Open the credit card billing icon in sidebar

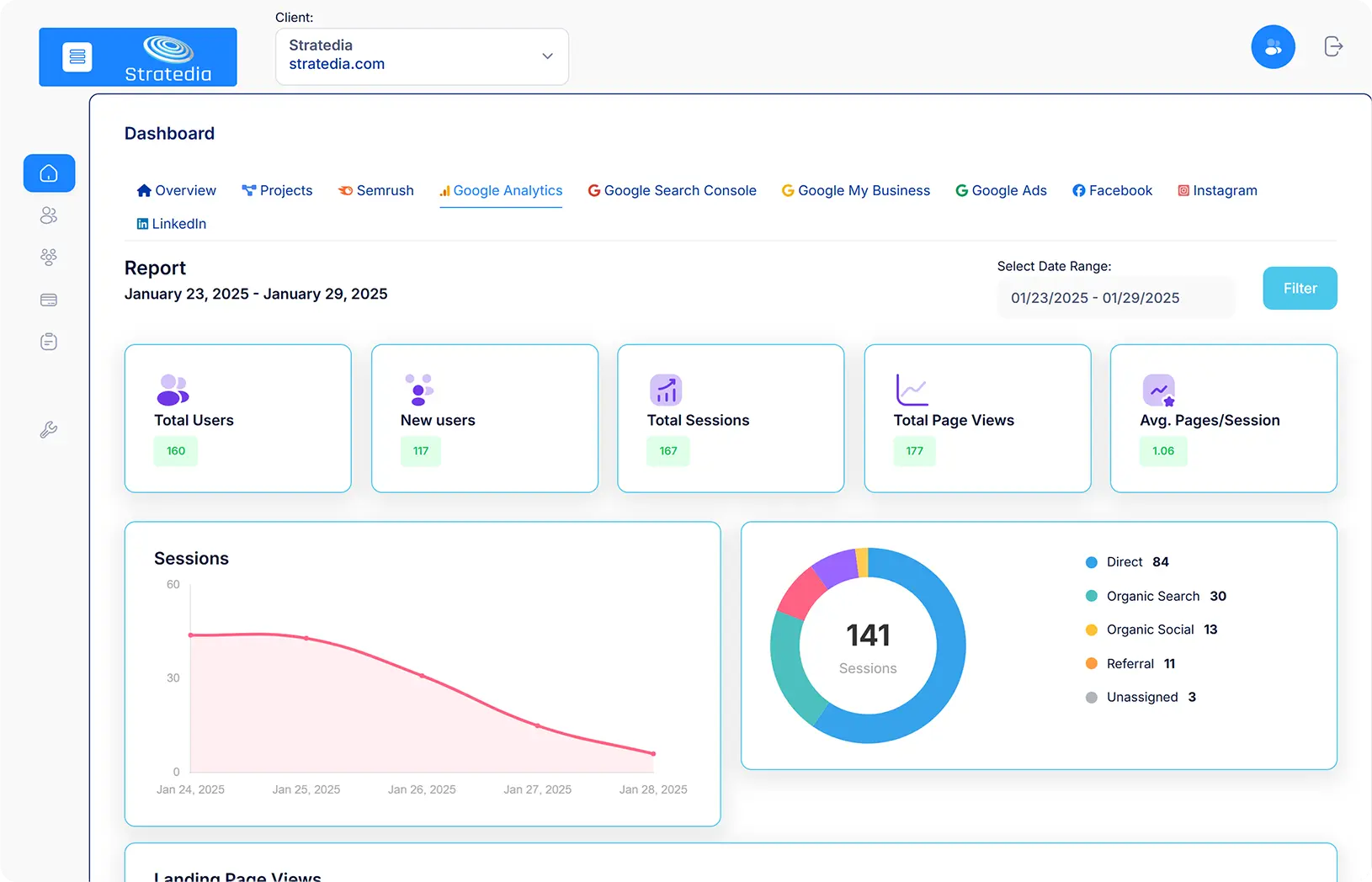(x=49, y=300)
